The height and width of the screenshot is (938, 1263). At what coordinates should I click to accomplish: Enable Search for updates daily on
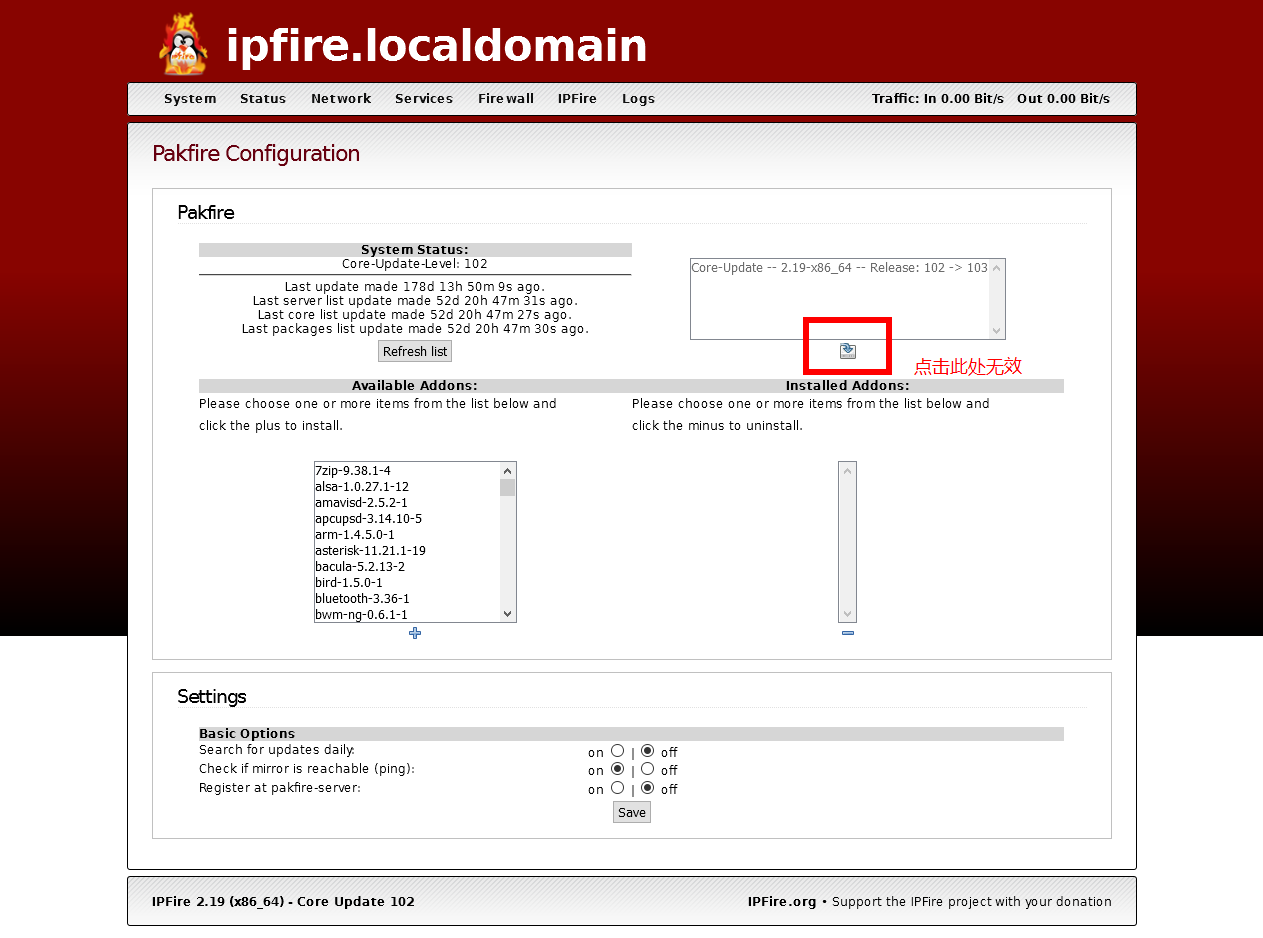pyautogui.click(x=617, y=751)
